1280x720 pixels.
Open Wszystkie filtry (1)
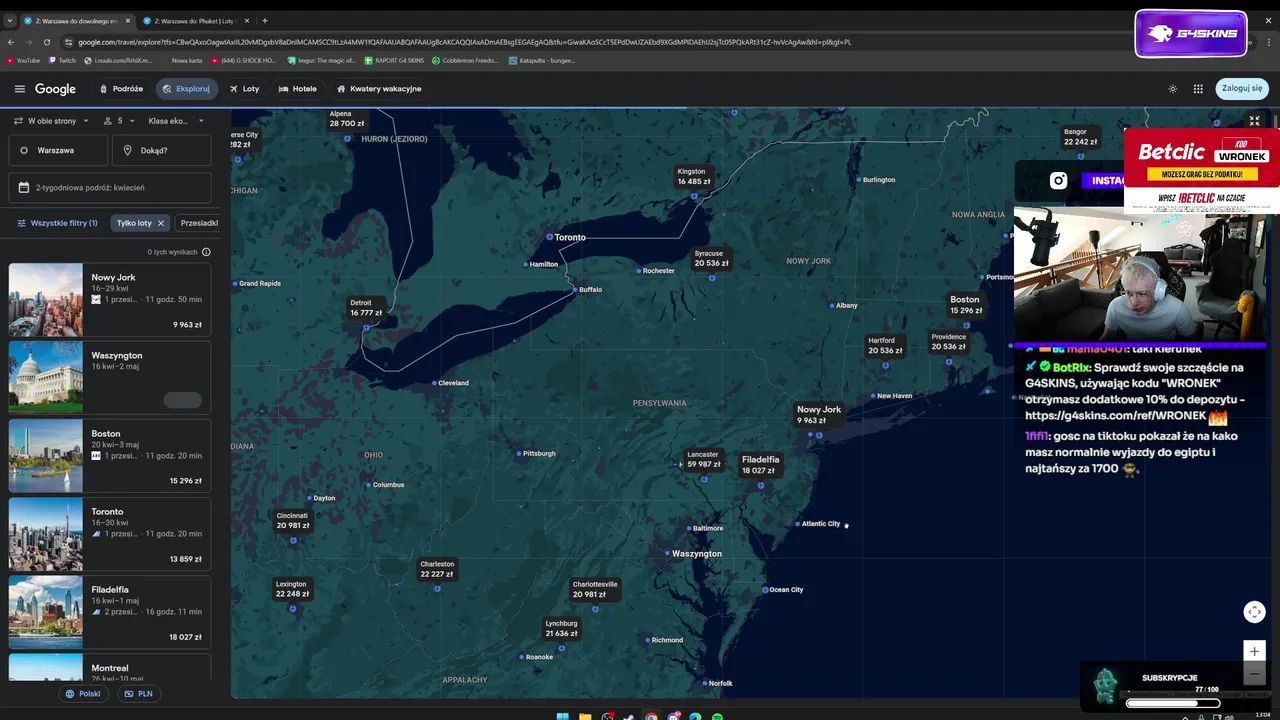pyautogui.click(x=57, y=223)
